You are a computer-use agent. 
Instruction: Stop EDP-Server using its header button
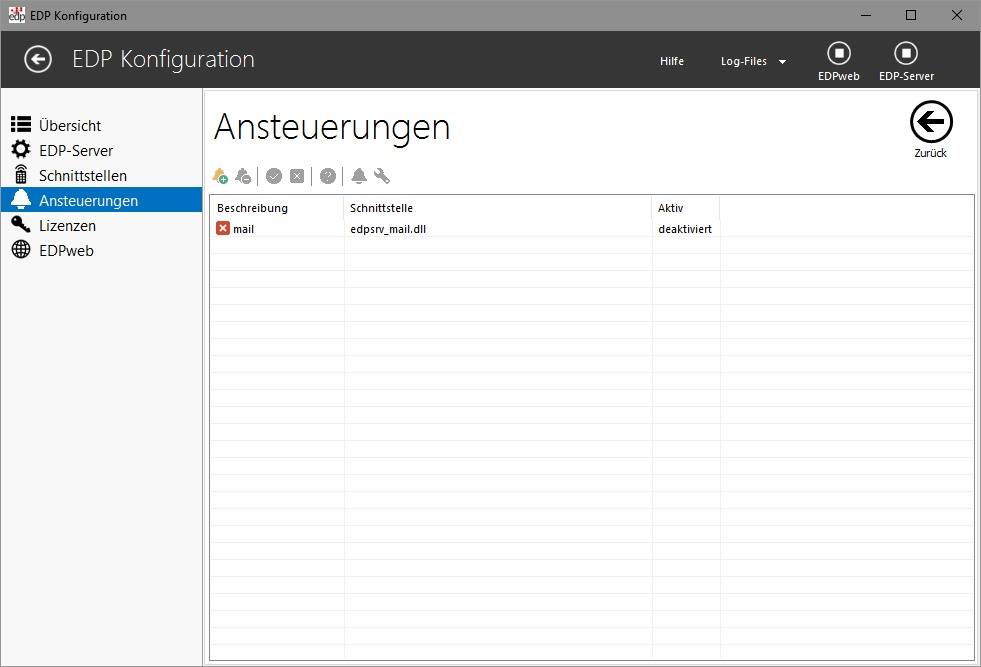pyautogui.click(x=906, y=61)
